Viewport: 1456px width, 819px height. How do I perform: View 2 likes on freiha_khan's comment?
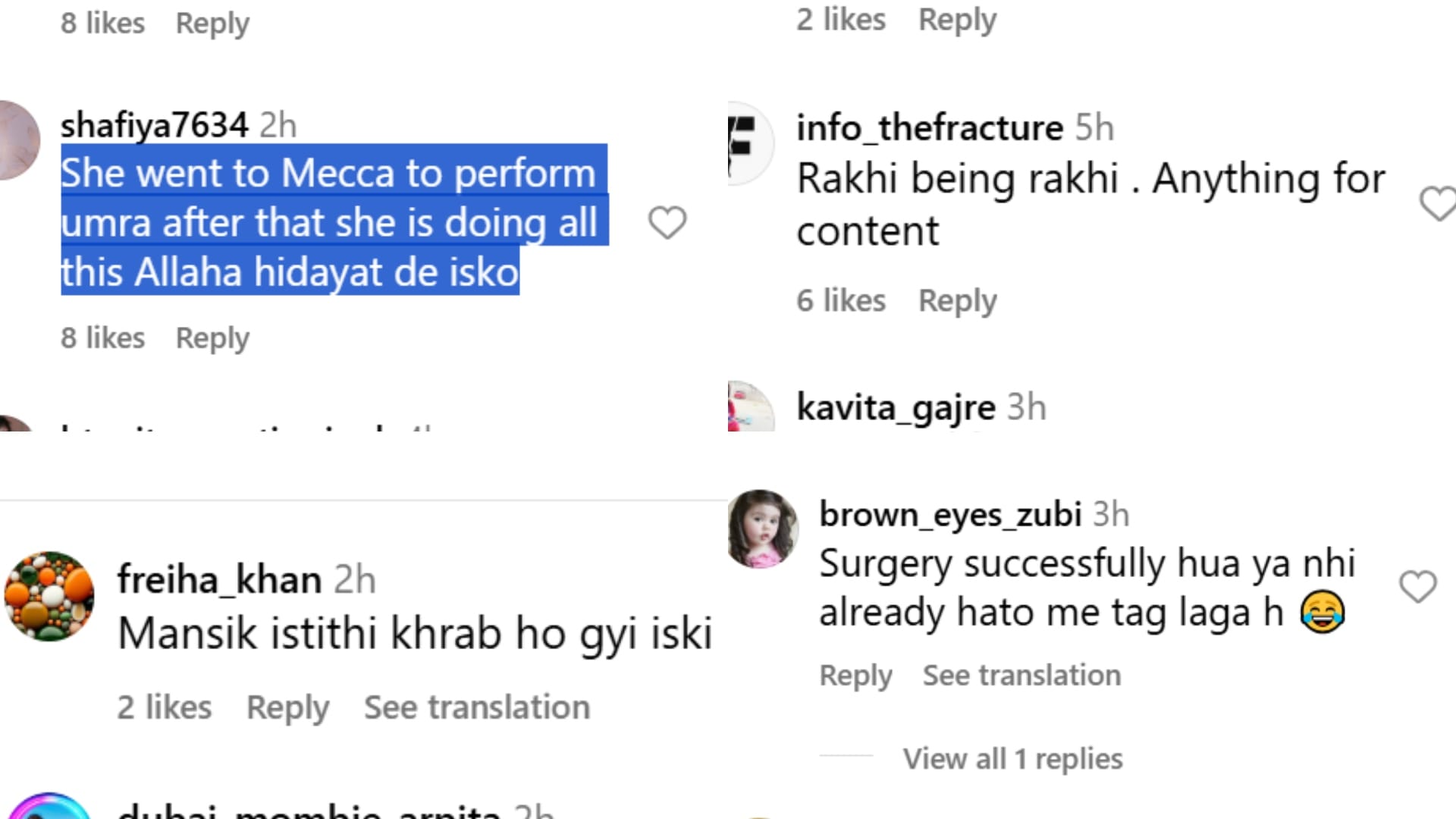click(165, 708)
